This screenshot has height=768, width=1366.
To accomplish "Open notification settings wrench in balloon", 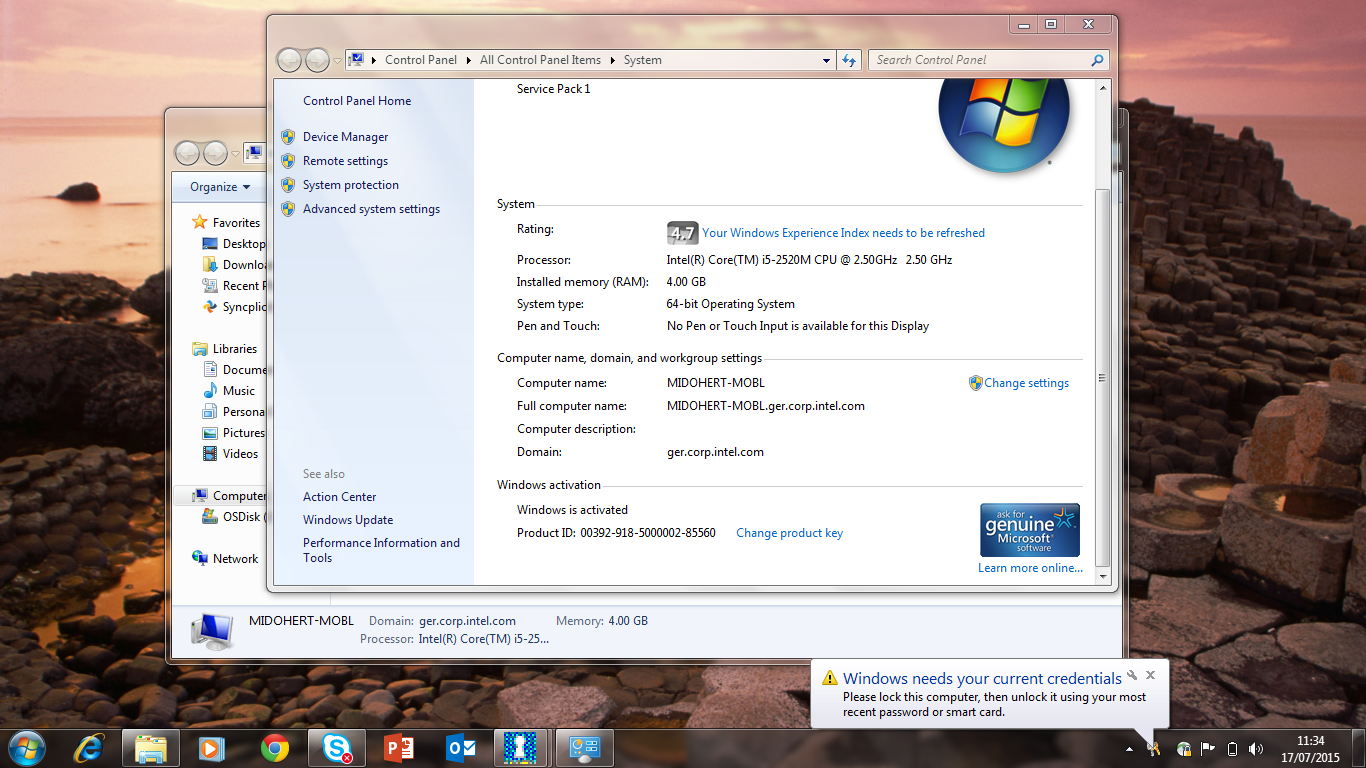I will tap(1132, 675).
